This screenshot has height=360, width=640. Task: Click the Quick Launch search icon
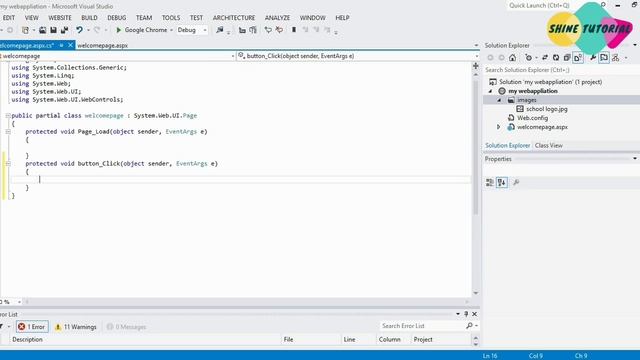pos(603,5)
